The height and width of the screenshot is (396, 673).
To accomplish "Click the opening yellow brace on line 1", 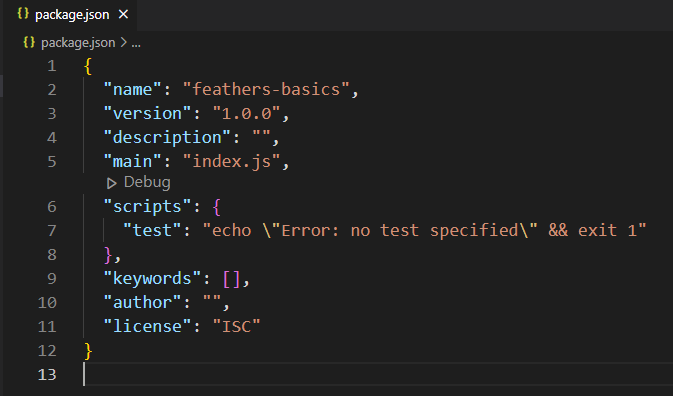I will point(88,66).
